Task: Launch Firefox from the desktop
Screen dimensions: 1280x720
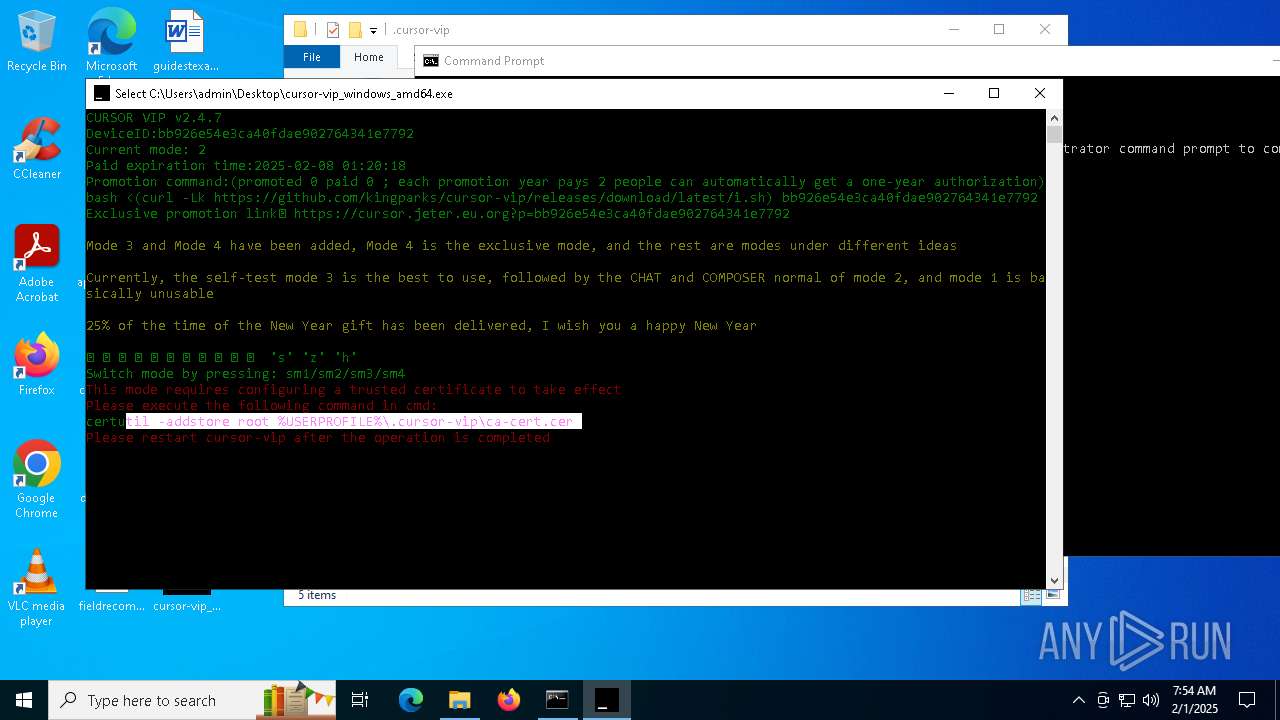Action: (x=37, y=365)
